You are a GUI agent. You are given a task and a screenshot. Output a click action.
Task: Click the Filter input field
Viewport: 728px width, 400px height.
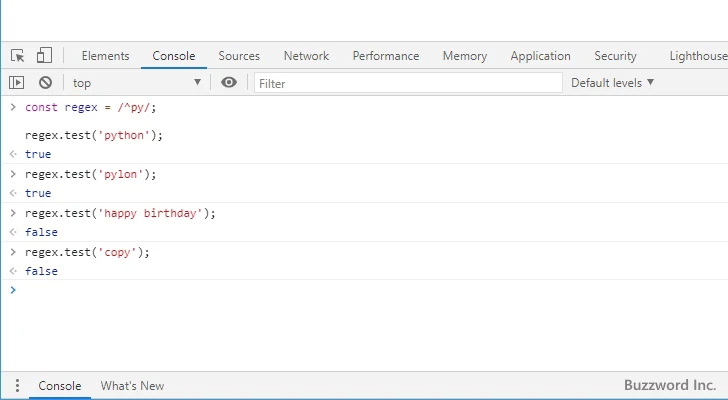click(405, 83)
